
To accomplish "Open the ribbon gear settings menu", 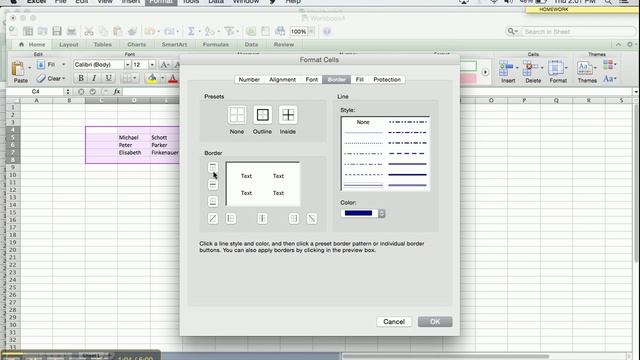I will coord(630,44).
